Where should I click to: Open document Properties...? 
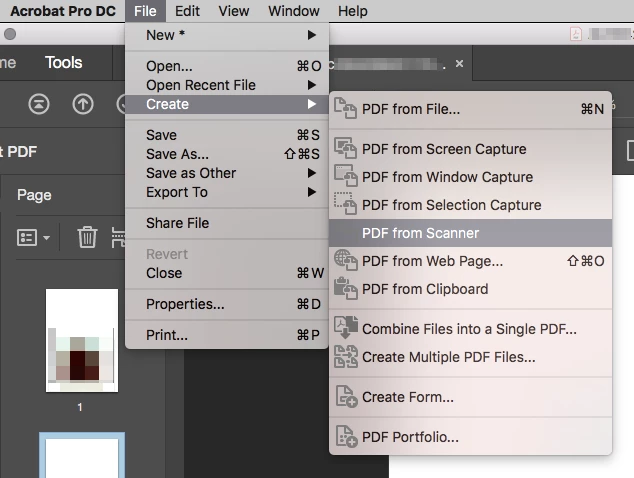coord(227,304)
